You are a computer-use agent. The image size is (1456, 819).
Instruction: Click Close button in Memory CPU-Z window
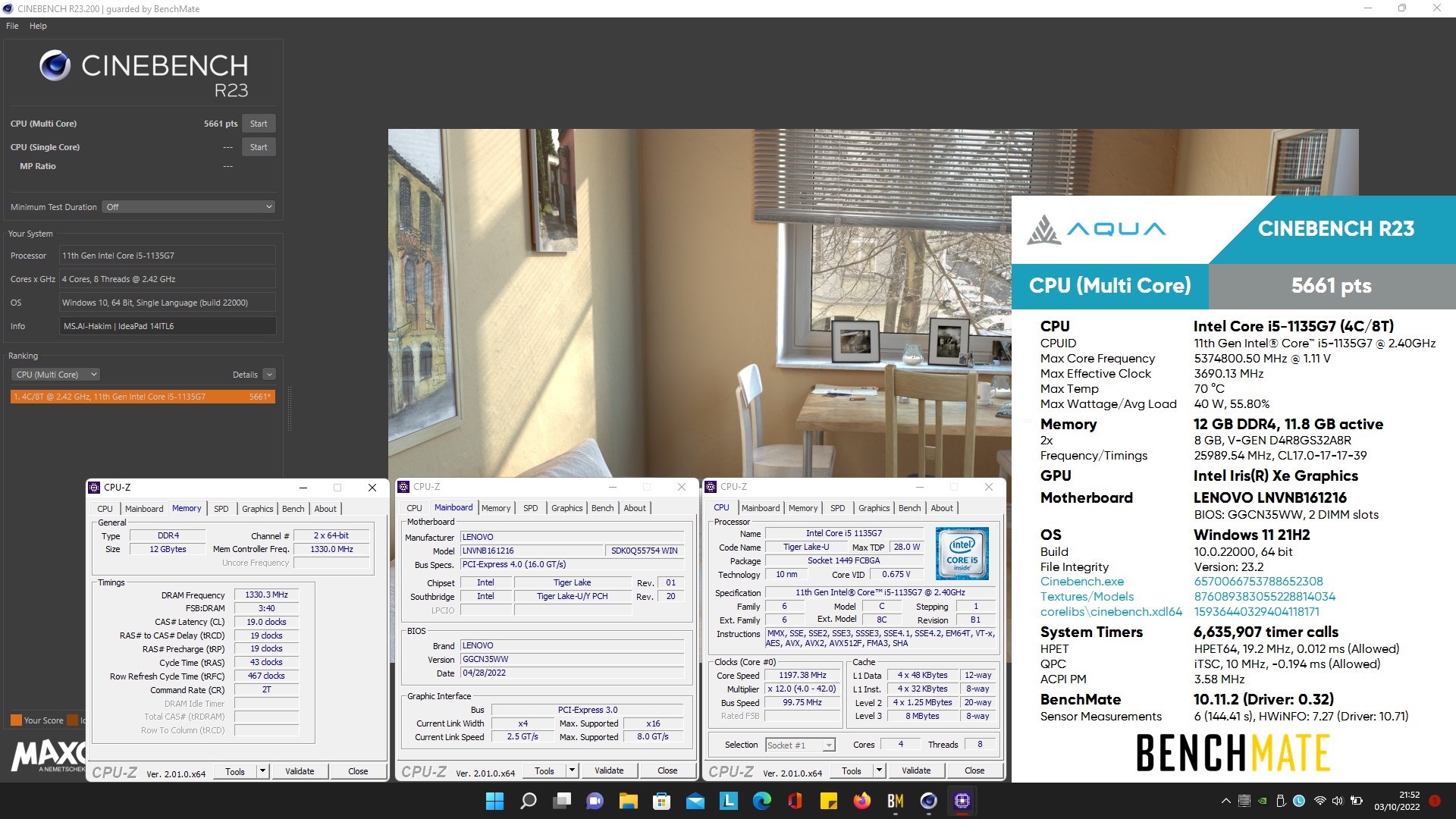coord(358,771)
